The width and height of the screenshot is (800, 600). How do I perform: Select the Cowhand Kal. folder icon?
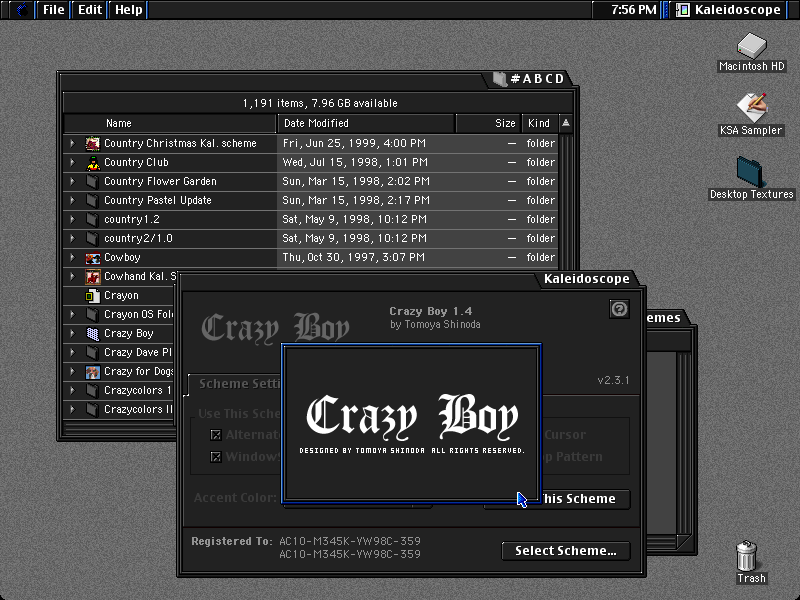[92, 276]
